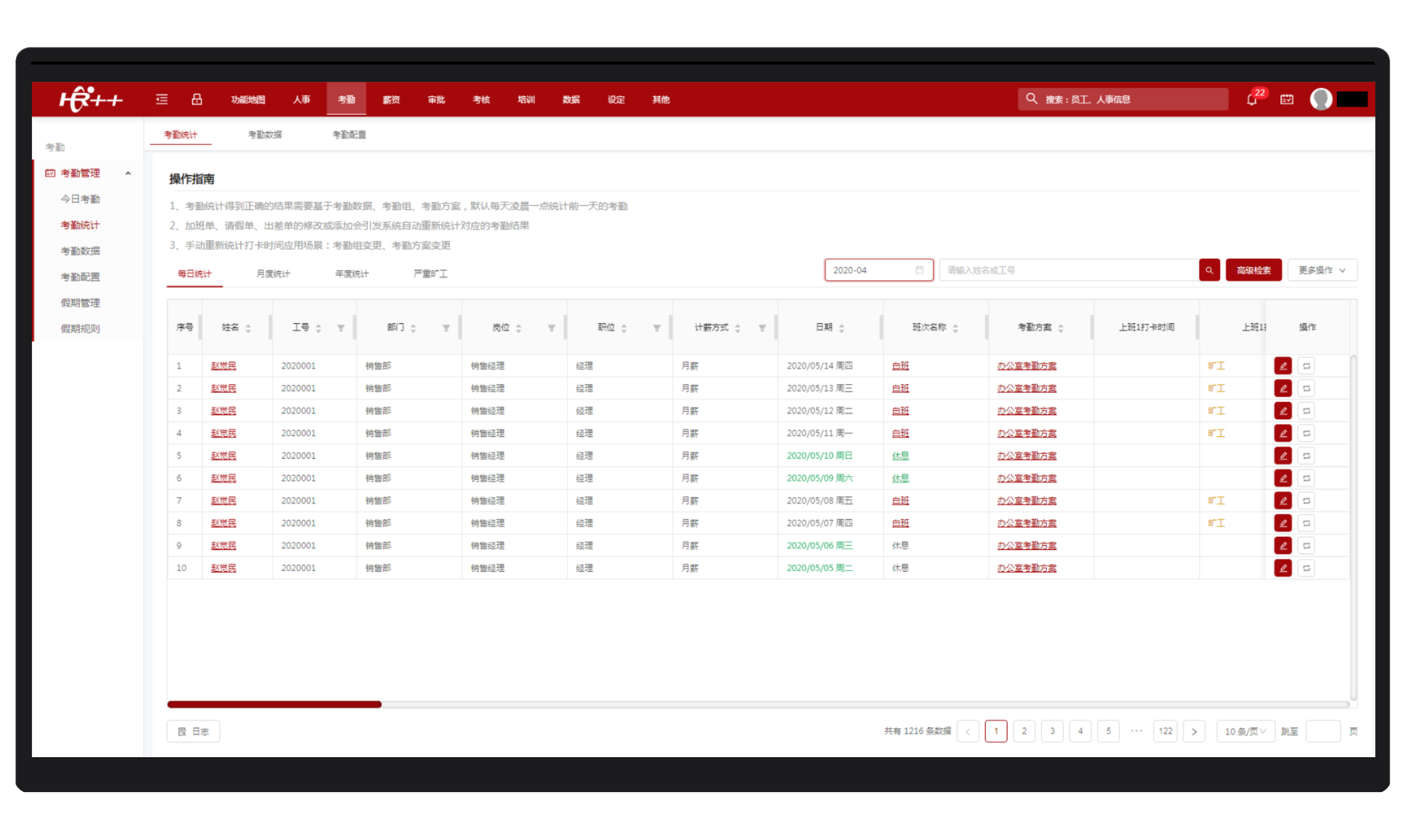Click the name or ID search field
1406x840 pixels.
point(1069,270)
